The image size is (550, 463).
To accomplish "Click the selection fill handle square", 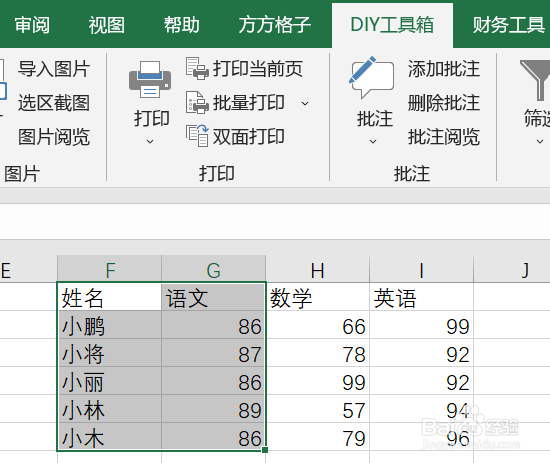I will (x=265, y=450).
